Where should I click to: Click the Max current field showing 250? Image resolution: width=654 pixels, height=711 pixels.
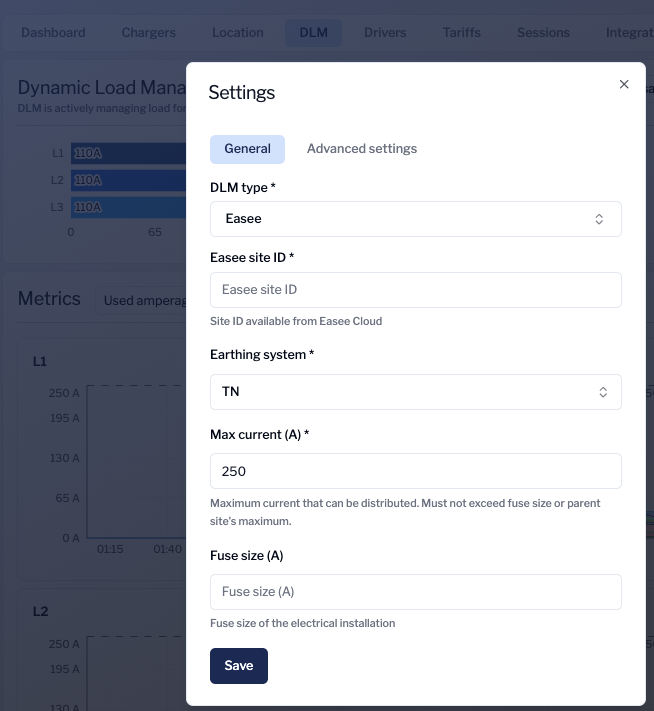click(x=415, y=471)
